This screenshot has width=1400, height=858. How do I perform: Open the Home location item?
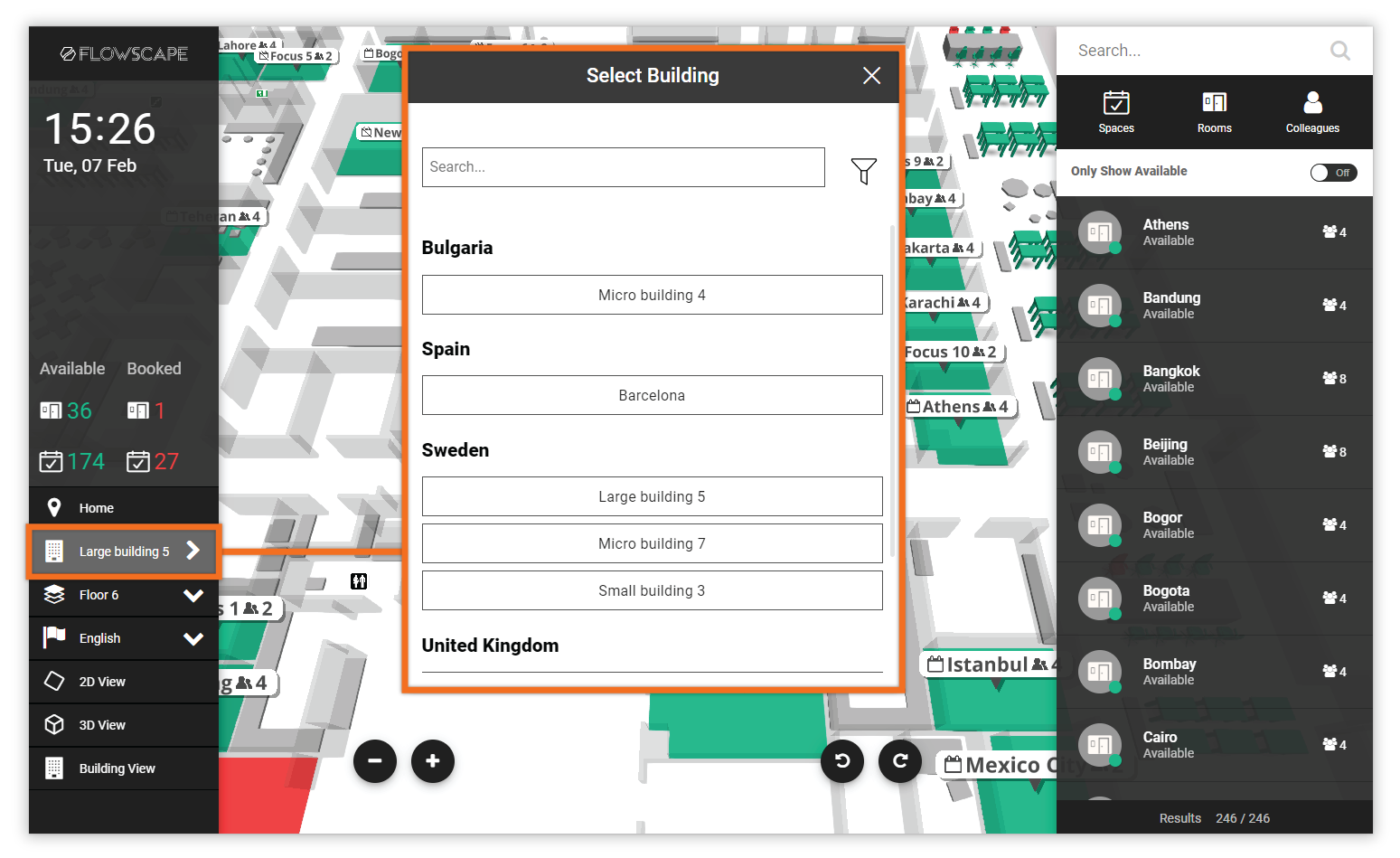124,508
